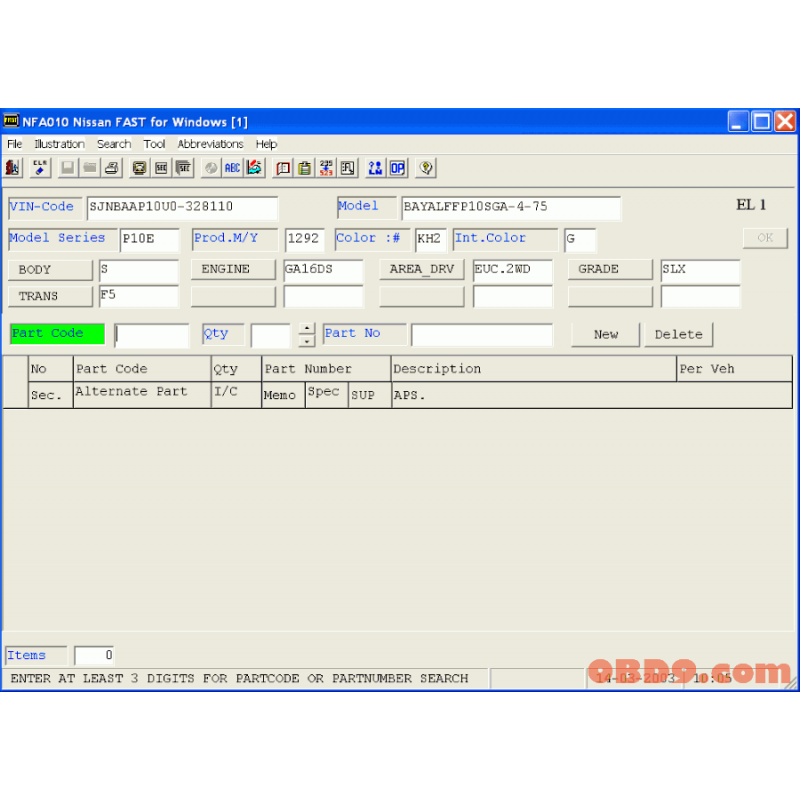Focus the Part Code input field

152,335
